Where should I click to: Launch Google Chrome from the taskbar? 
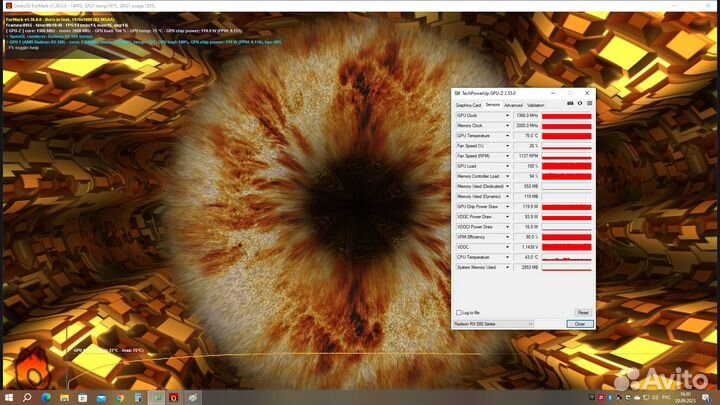coord(119,397)
